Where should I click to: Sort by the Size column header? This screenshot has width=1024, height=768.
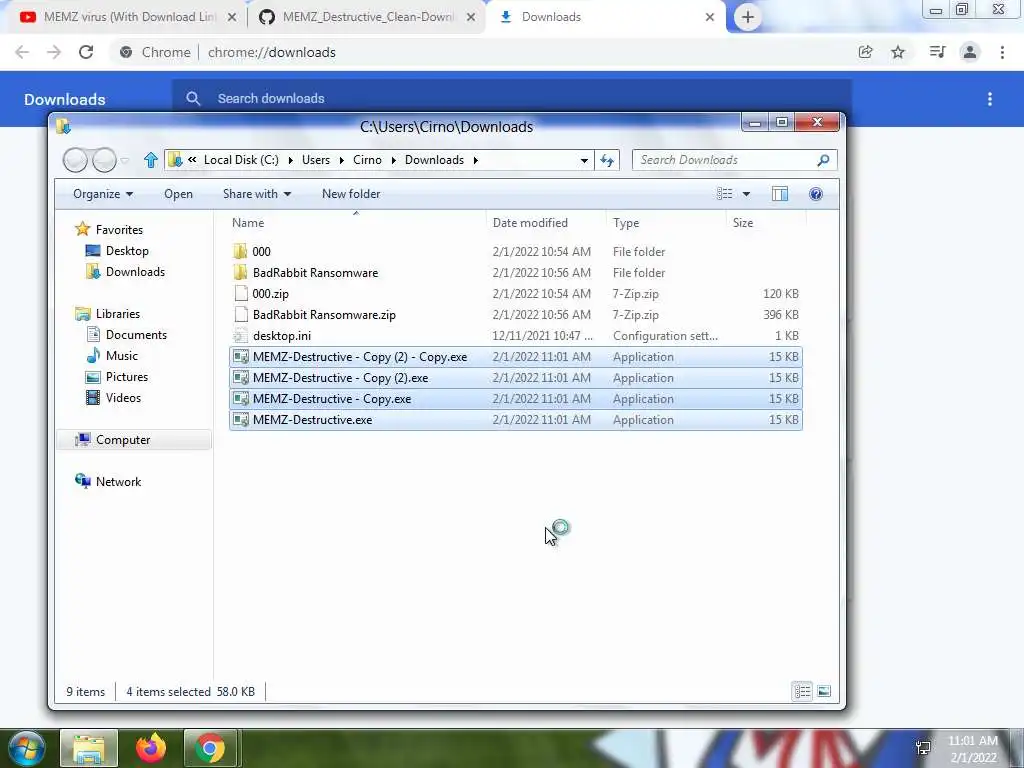(x=743, y=223)
